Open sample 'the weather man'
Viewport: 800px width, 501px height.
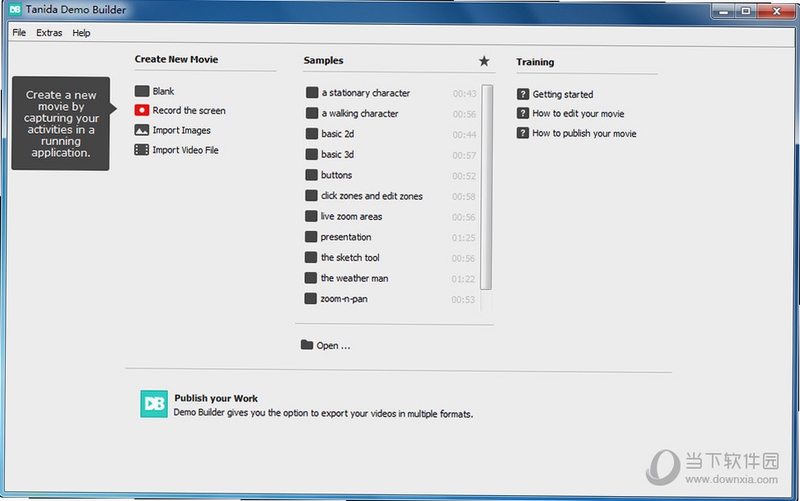[x=354, y=279]
